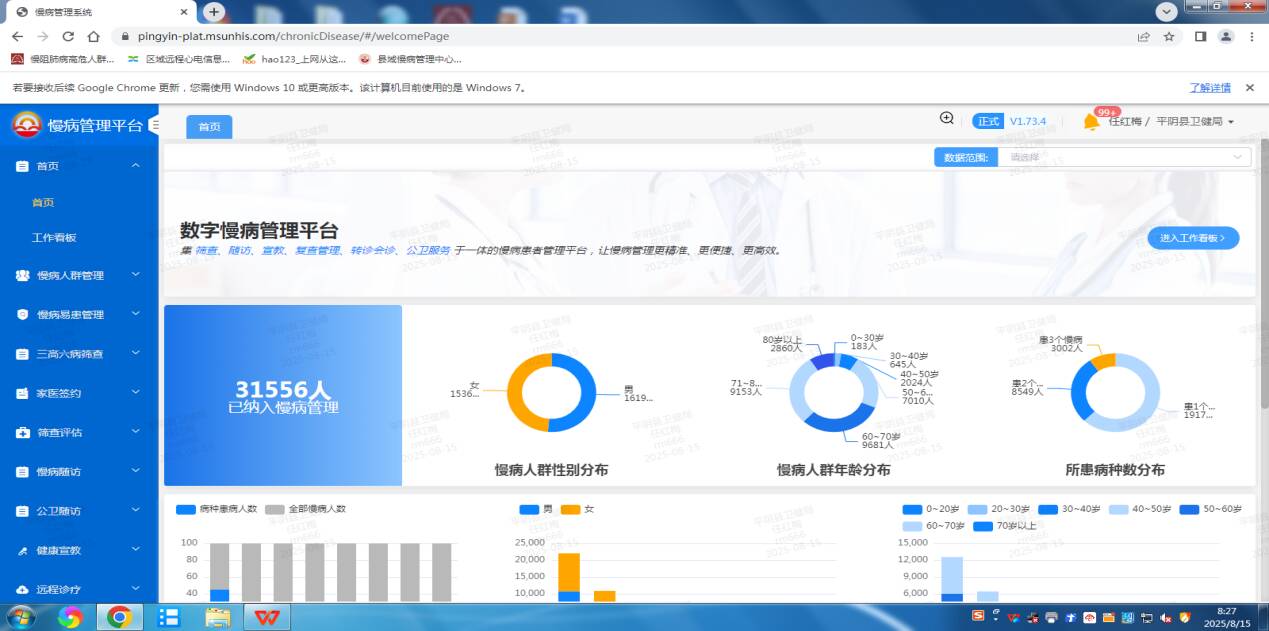
Task: Click the 筛查评估 medical kit icon
Action: (22, 433)
